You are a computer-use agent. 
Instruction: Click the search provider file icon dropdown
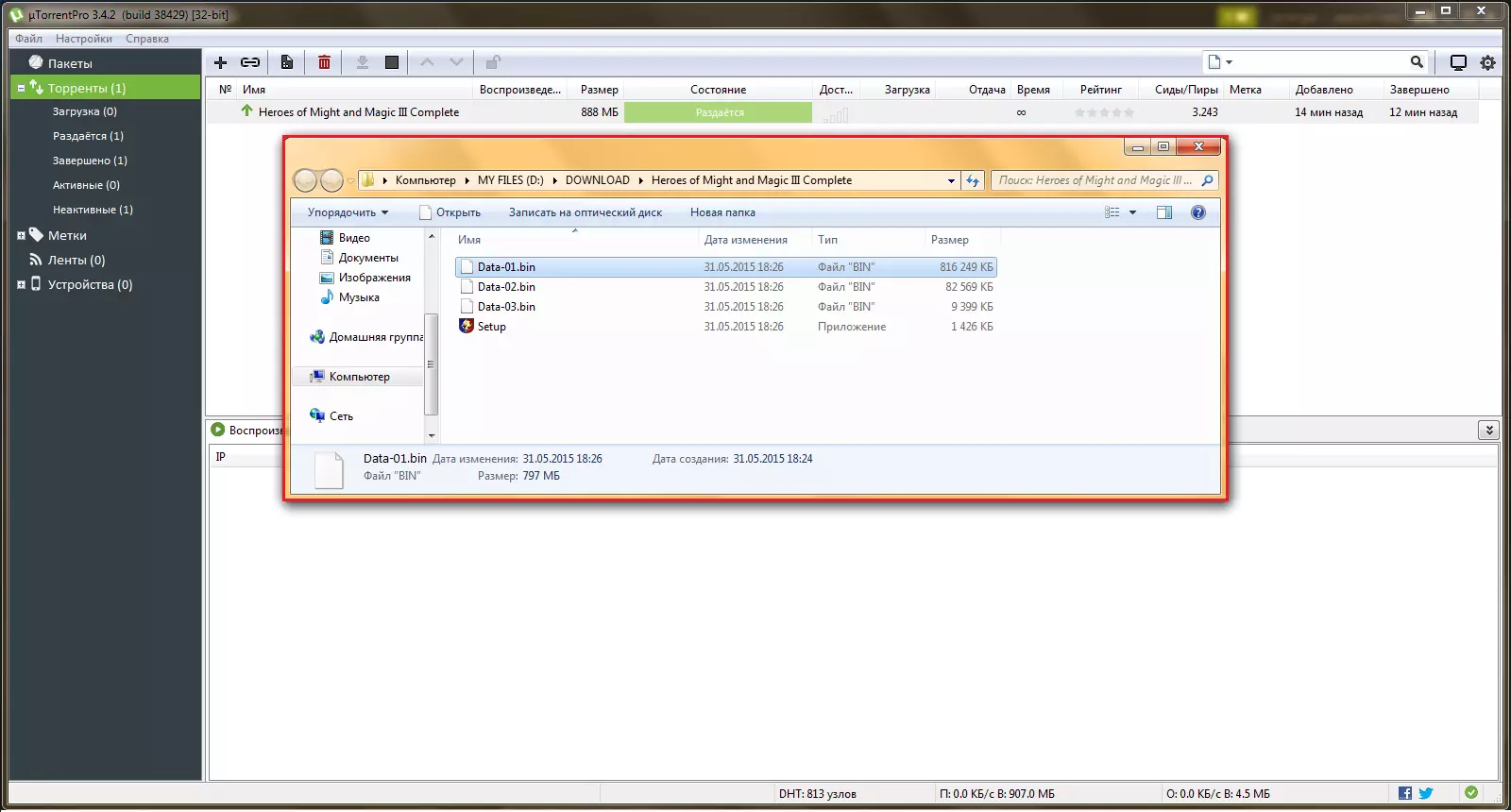pyautogui.click(x=1220, y=61)
